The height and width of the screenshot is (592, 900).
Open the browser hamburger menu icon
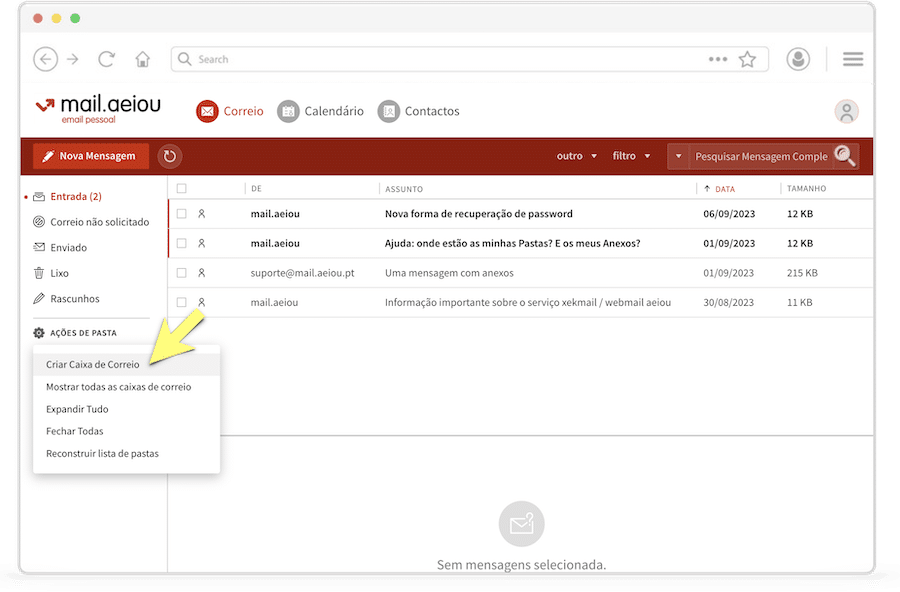852,59
